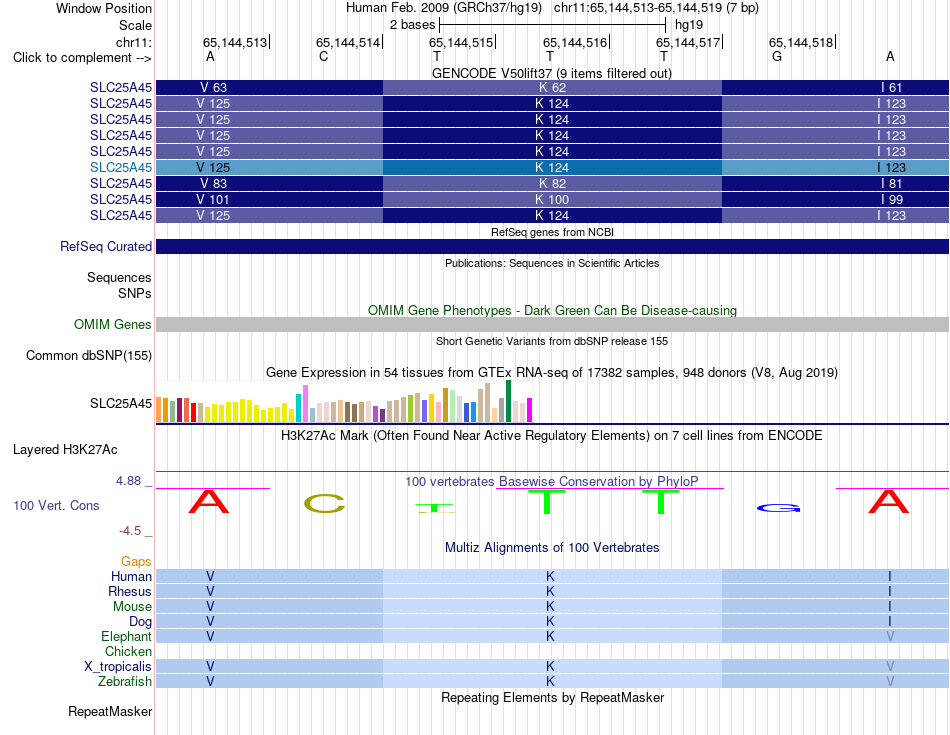This screenshot has width=950, height=735.
Task: Click the 65,144,518 coordinate tick label
Action: pos(801,42)
